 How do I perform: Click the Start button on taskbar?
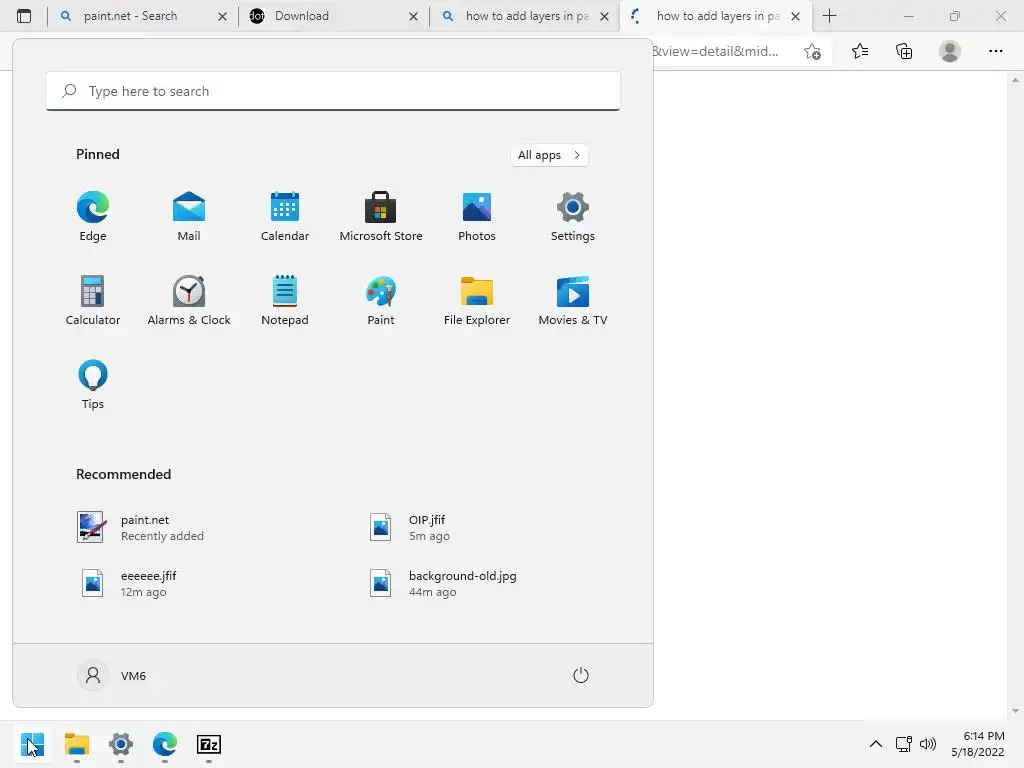tap(32, 744)
